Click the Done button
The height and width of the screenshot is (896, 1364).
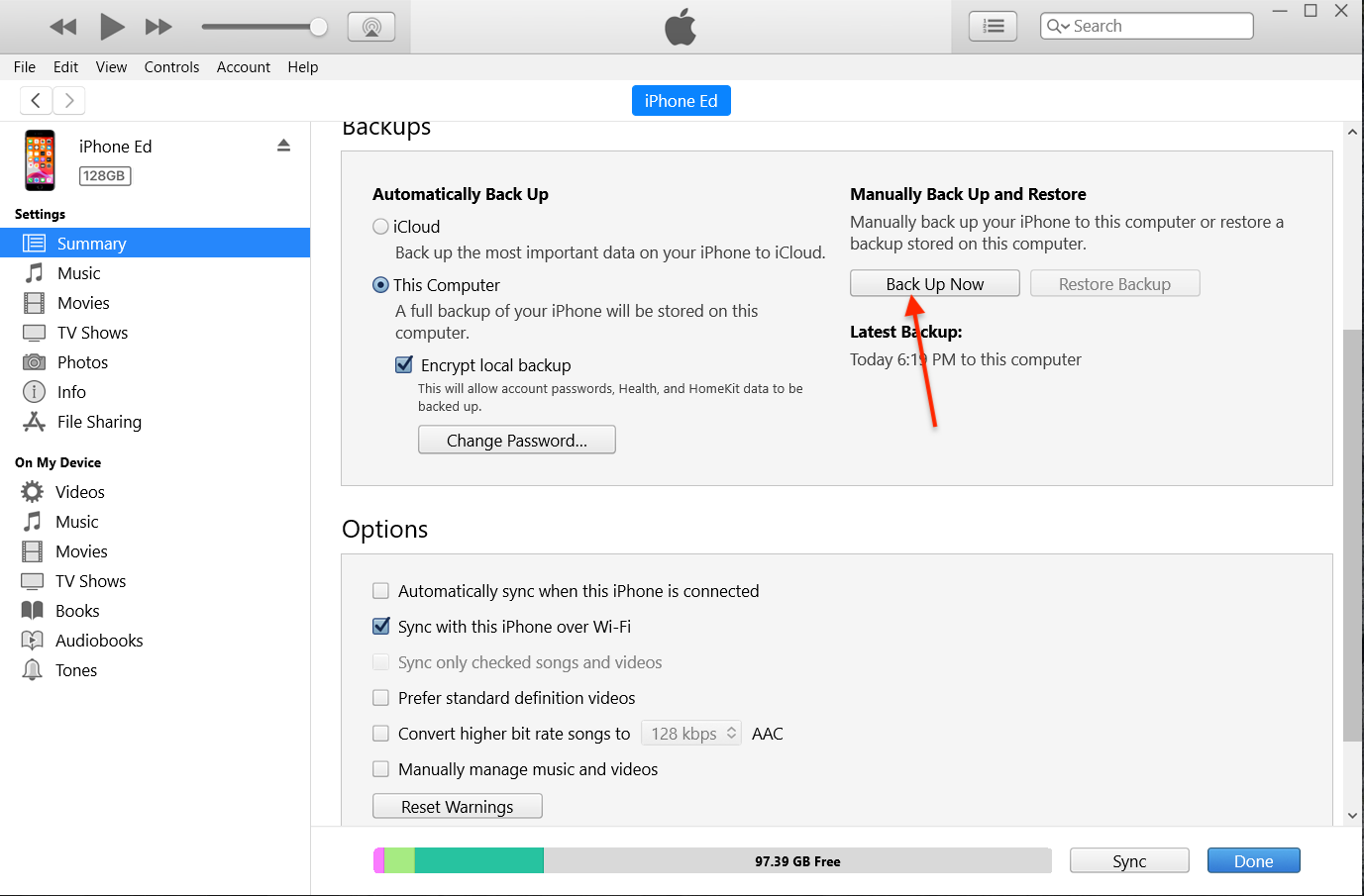coord(1254,861)
